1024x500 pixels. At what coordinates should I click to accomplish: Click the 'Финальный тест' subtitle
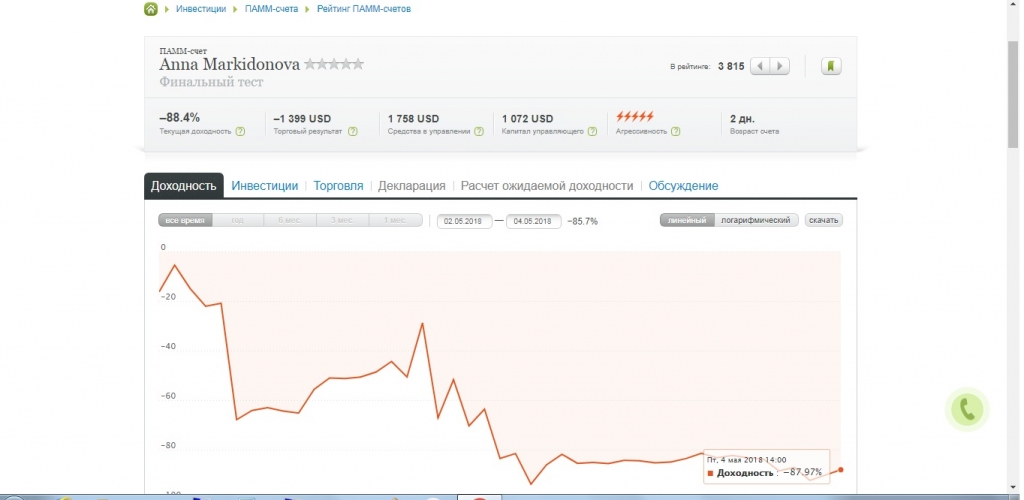tap(212, 82)
